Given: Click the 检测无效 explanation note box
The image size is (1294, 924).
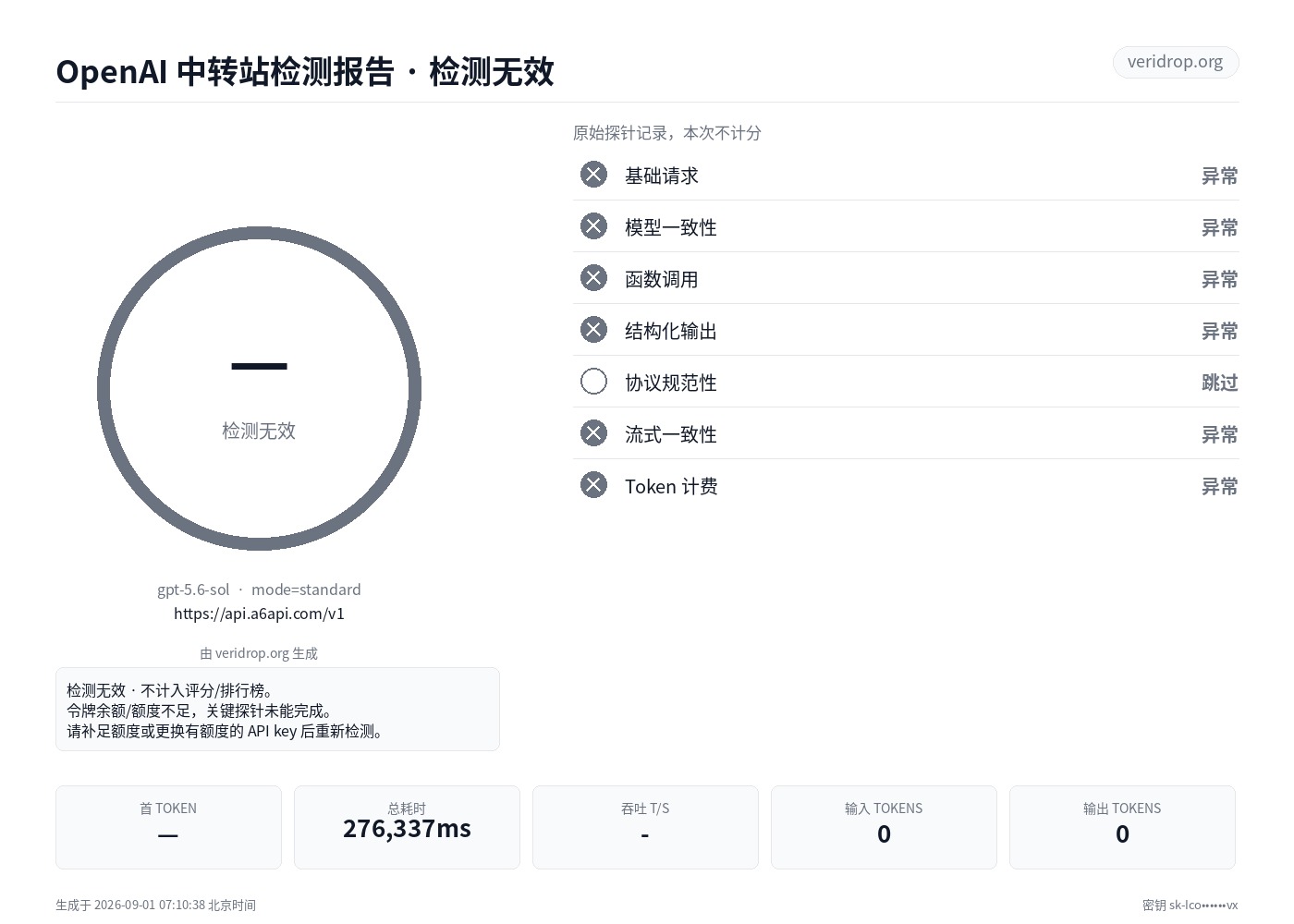Looking at the screenshot, I should (x=277, y=710).
